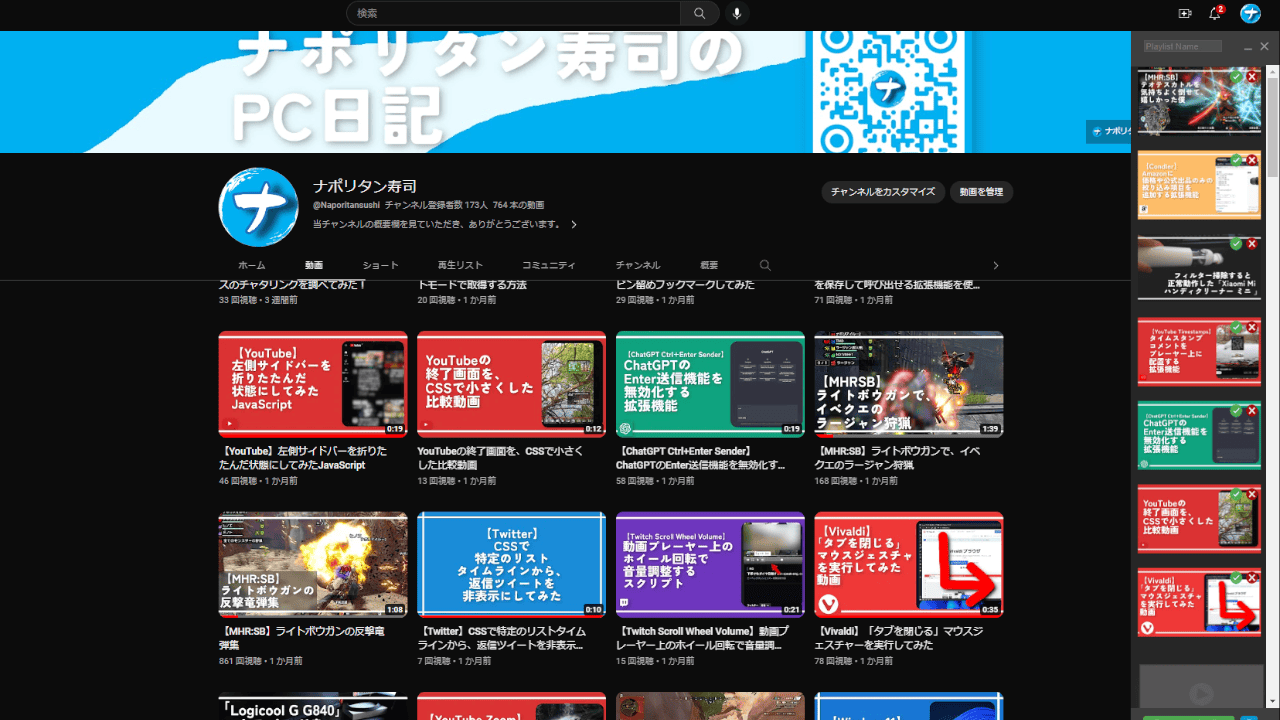Play Vivaldi マウスジェスチャー thumbnail in main grid
This screenshot has height=720, width=1280.
(909, 565)
